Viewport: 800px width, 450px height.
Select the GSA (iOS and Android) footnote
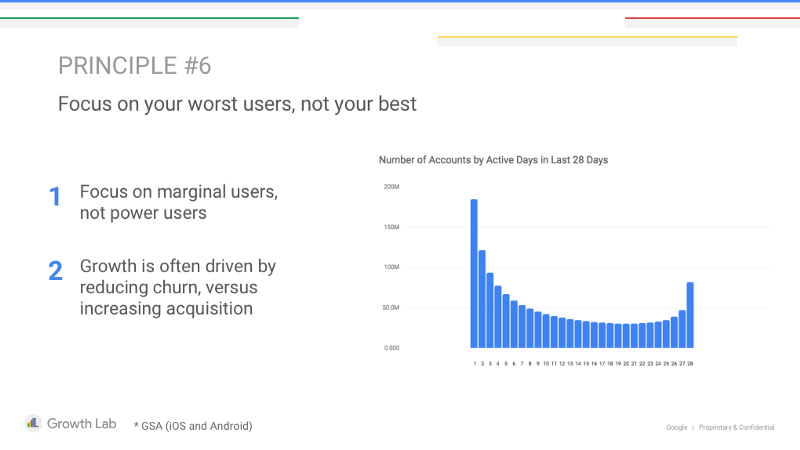pyautogui.click(x=193, y=426)
